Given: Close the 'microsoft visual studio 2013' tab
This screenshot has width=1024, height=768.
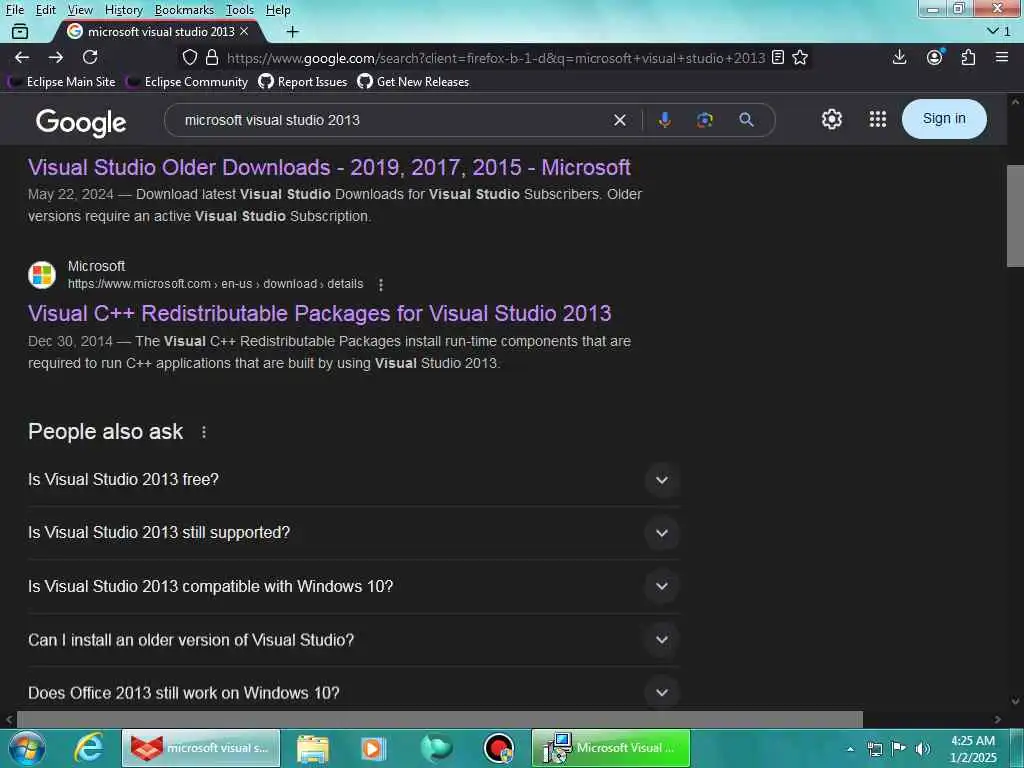Looking at the screenshot, I should pos(244,31).
